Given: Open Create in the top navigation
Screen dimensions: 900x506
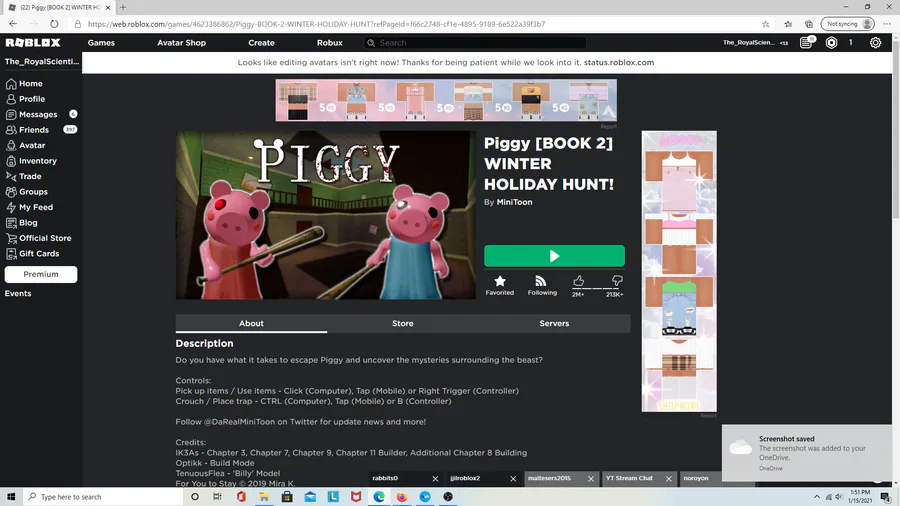Looking at the screenshot, I should coord(261,43).
